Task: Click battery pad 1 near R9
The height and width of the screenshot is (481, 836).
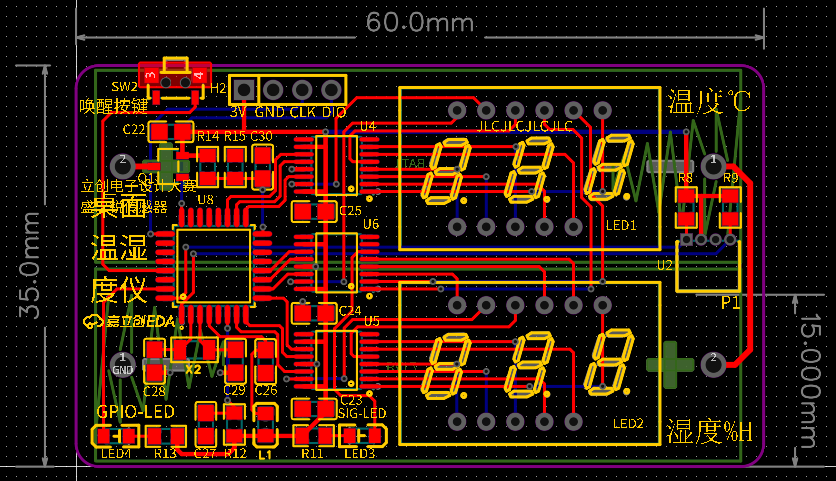Action: 713,166
